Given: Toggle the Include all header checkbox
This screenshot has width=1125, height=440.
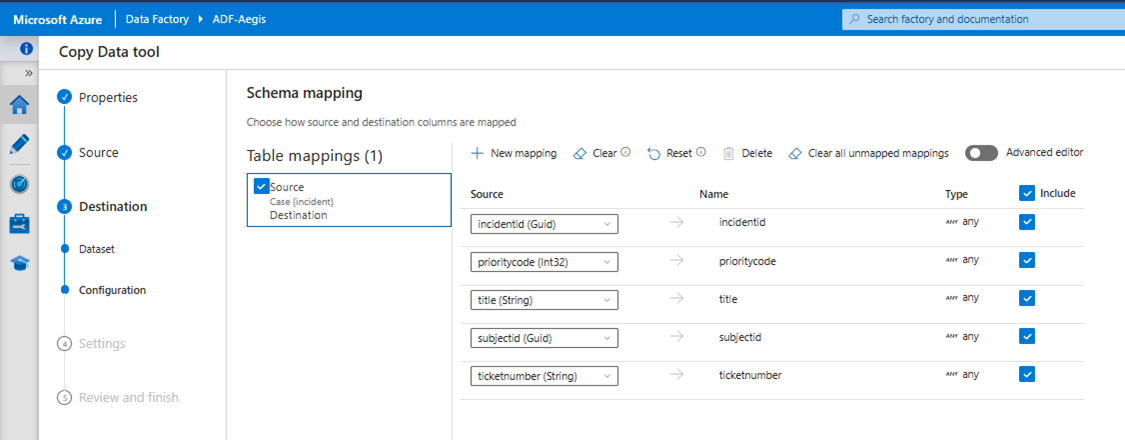Looking at the screenshot, I should point(1026,193).
